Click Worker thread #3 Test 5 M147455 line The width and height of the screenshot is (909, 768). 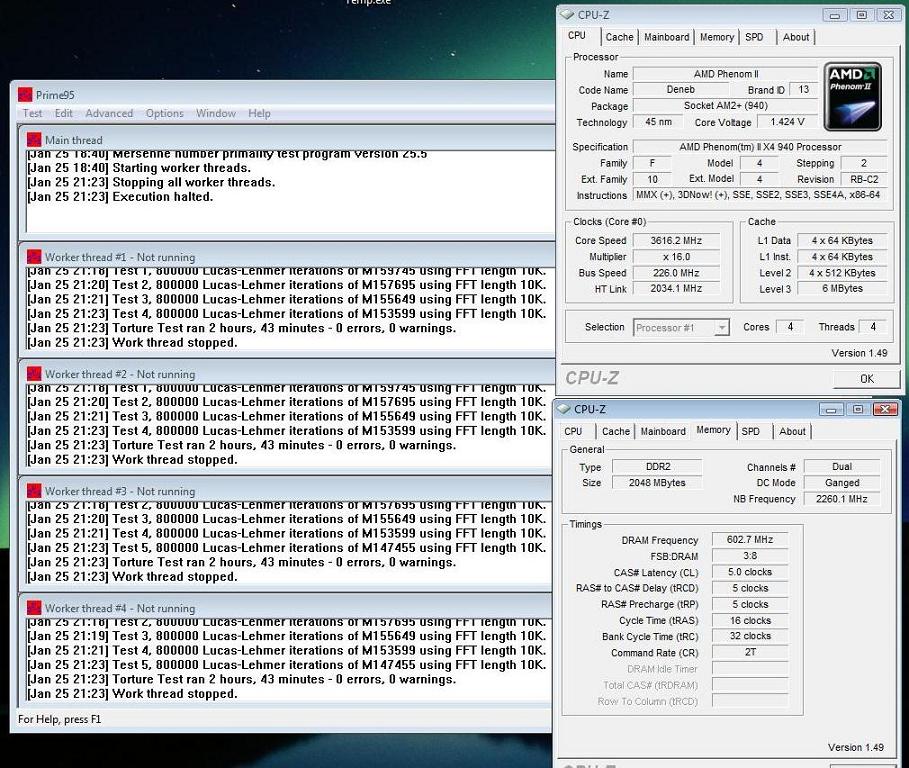point(287,548)
